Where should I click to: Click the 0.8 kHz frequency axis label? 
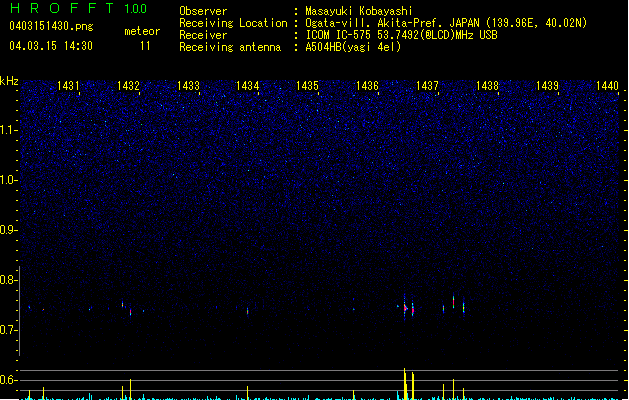click(8, 280)
